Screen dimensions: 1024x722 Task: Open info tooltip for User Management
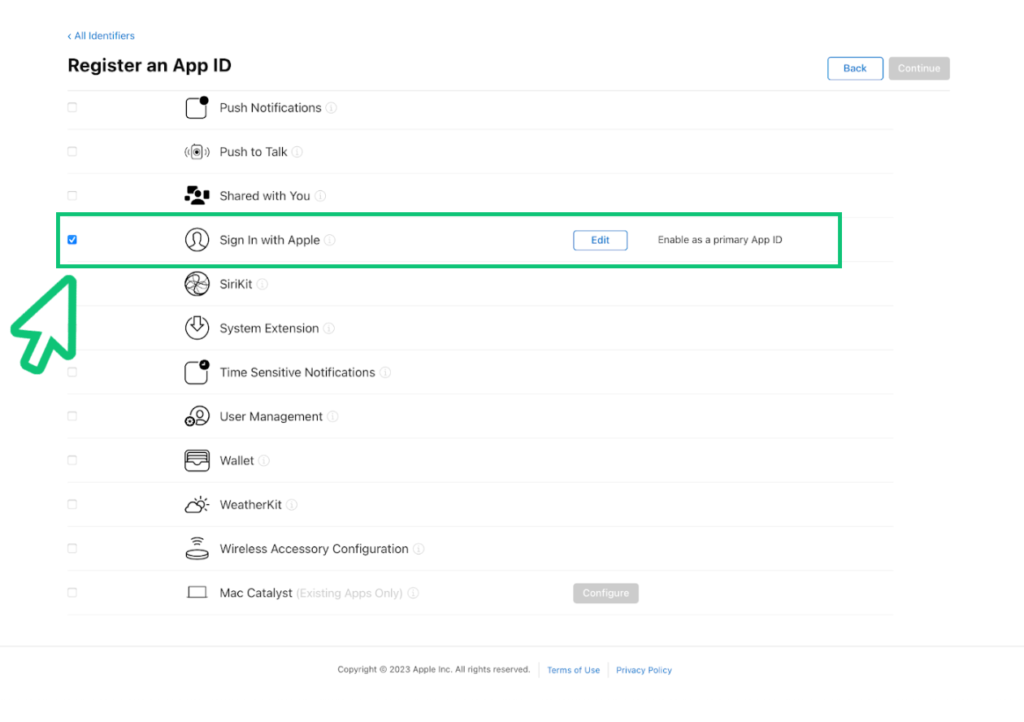332,416
